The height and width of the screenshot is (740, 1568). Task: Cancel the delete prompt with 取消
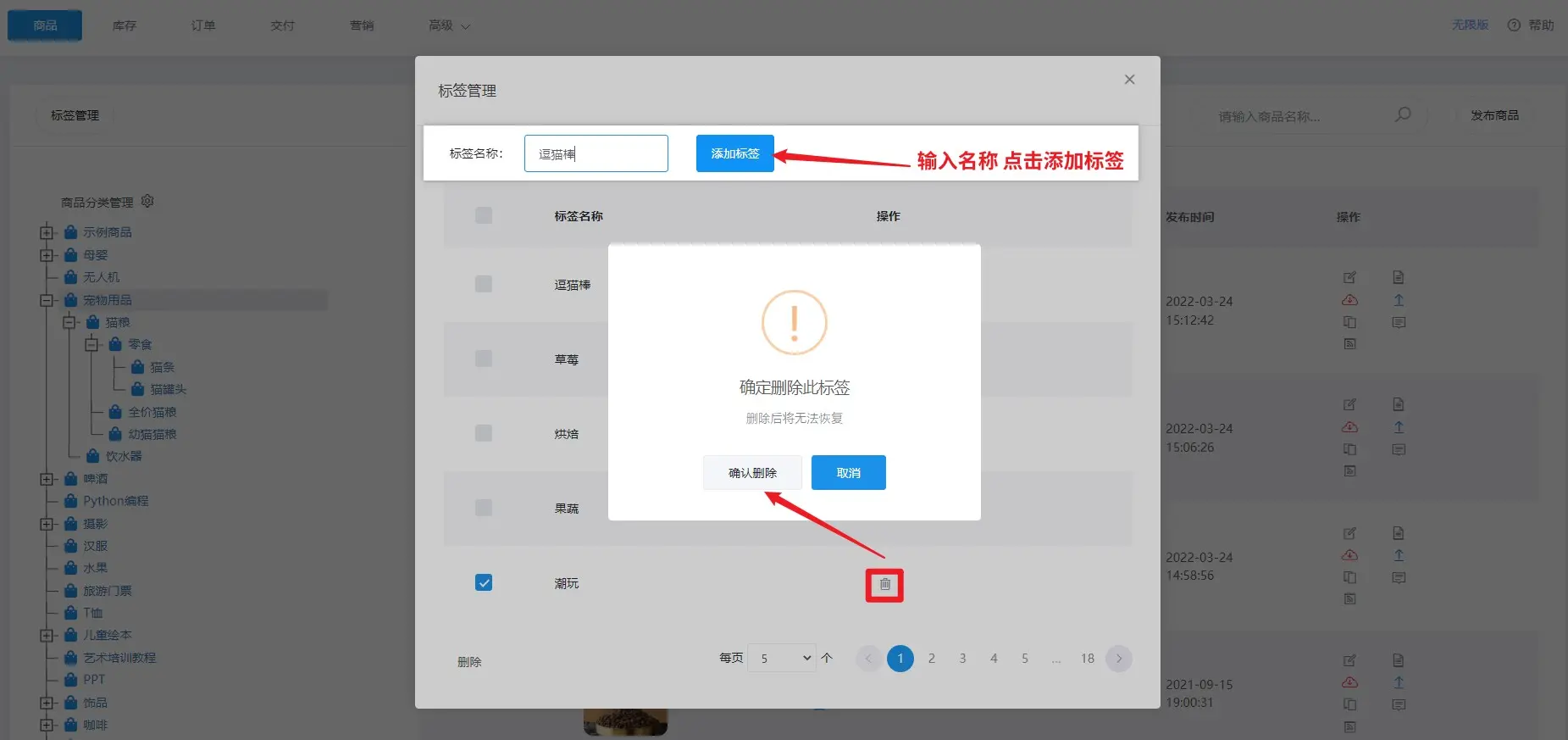849,473
